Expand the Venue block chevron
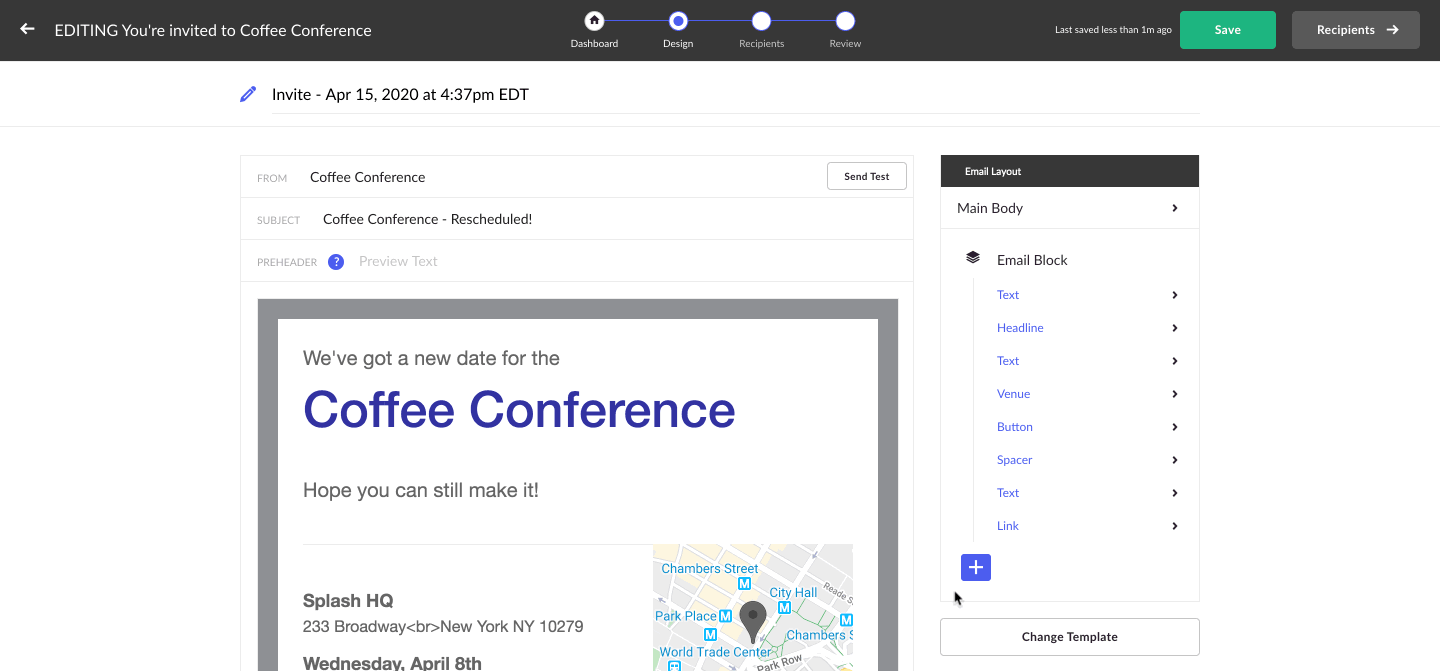The height and width of the screenshot is (671, 1440). 1175,394
